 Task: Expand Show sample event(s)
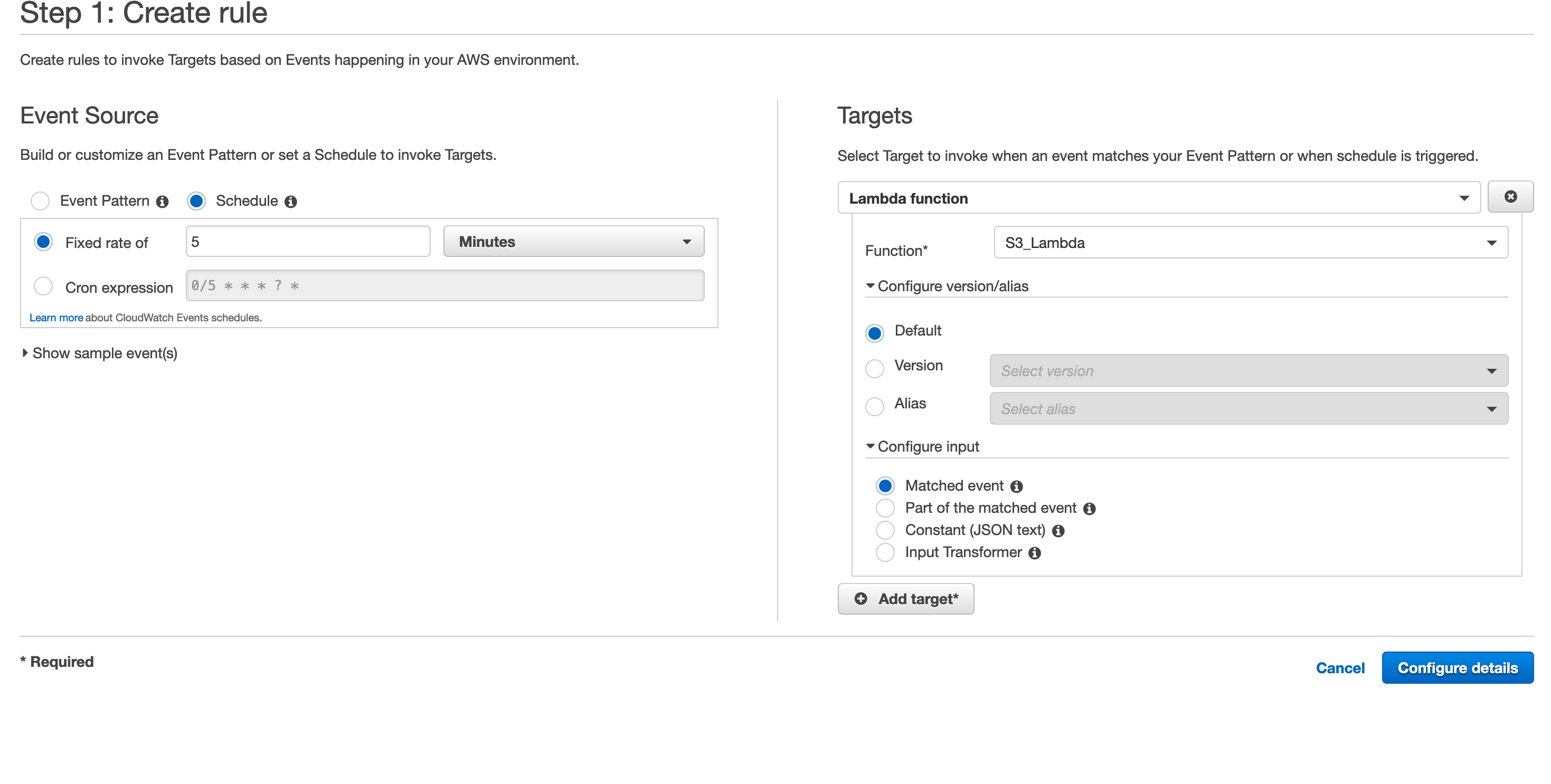point(99,353)
